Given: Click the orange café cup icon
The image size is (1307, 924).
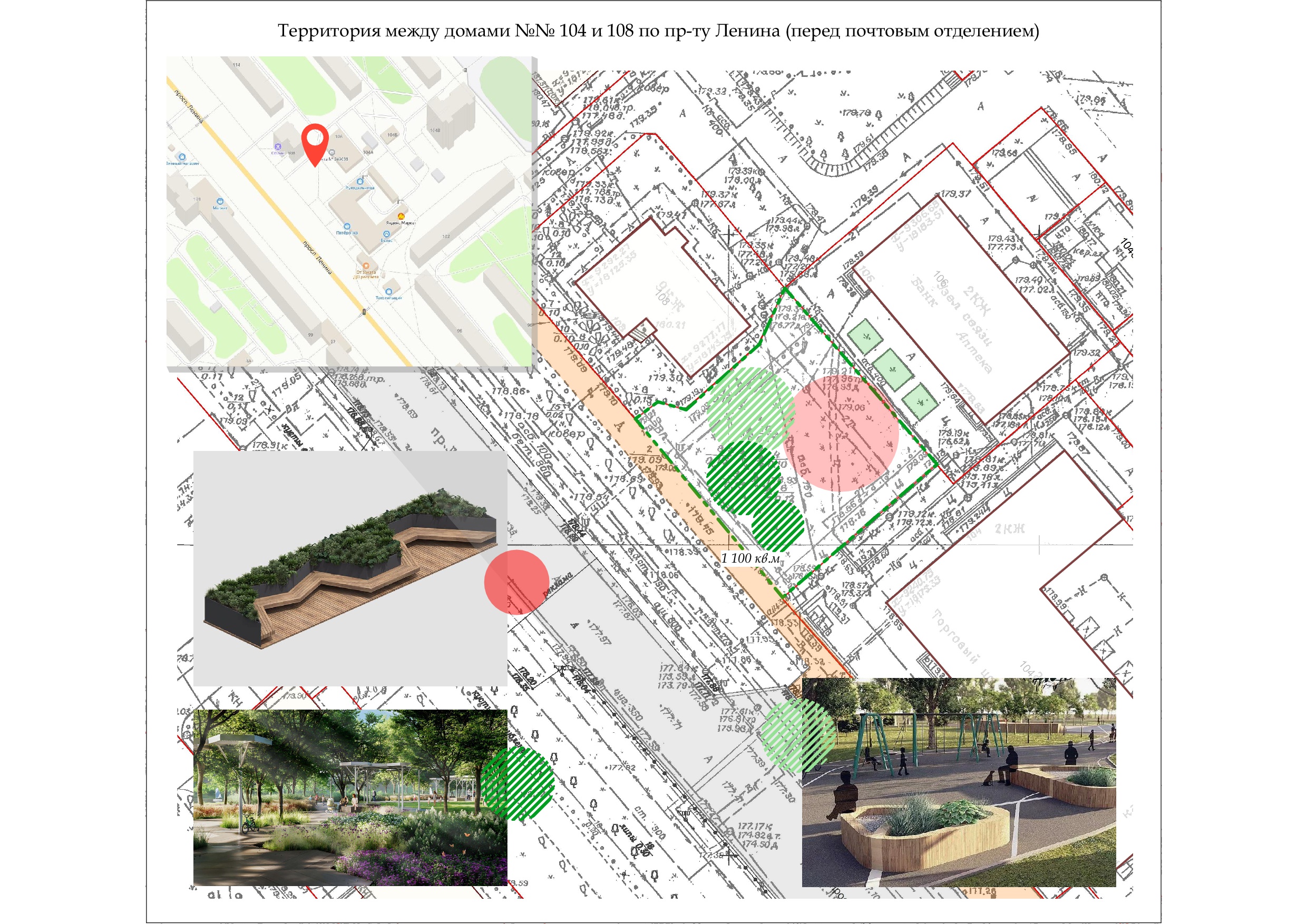Looking at the screenshot, I should 365,265.
